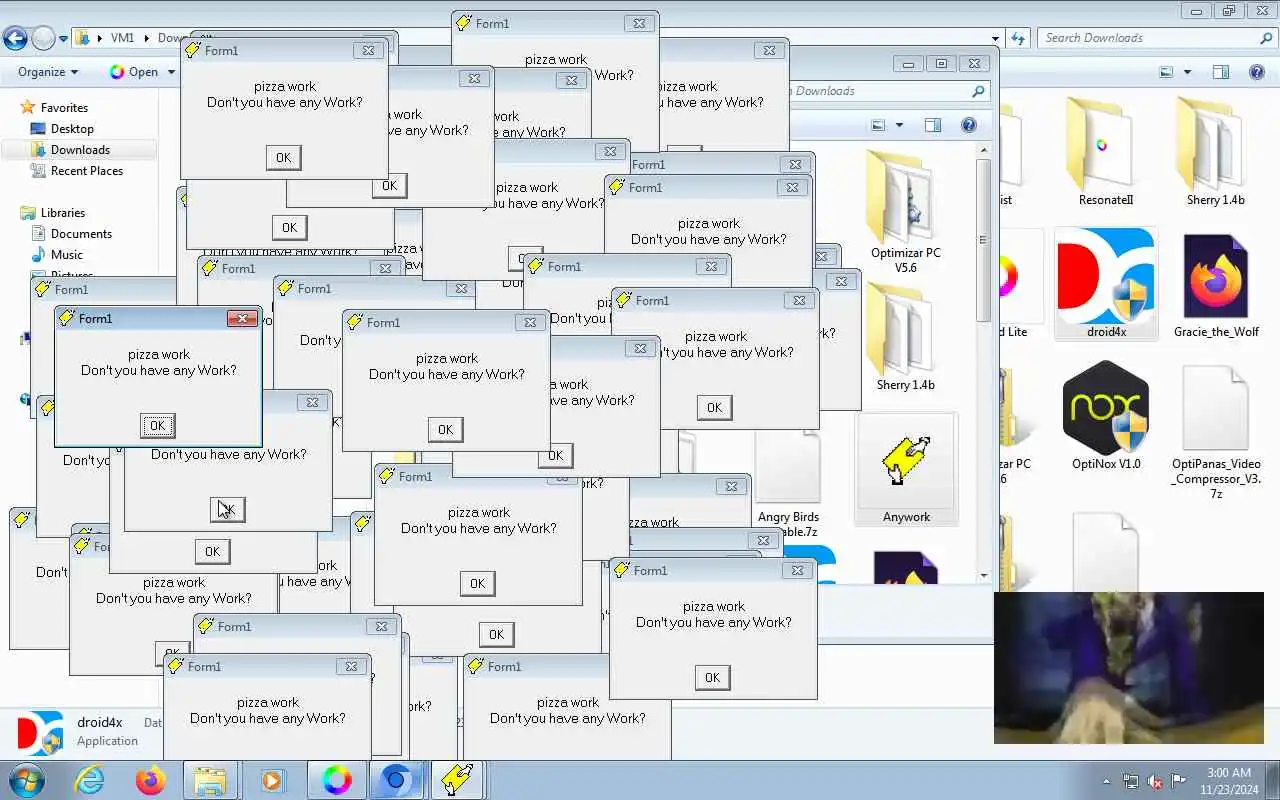Select OptiPanas_Video_Compressor_V3.7z file
Viewport: 1280px width, 800px height.
pyautogui.click(x=1216, y=432)
